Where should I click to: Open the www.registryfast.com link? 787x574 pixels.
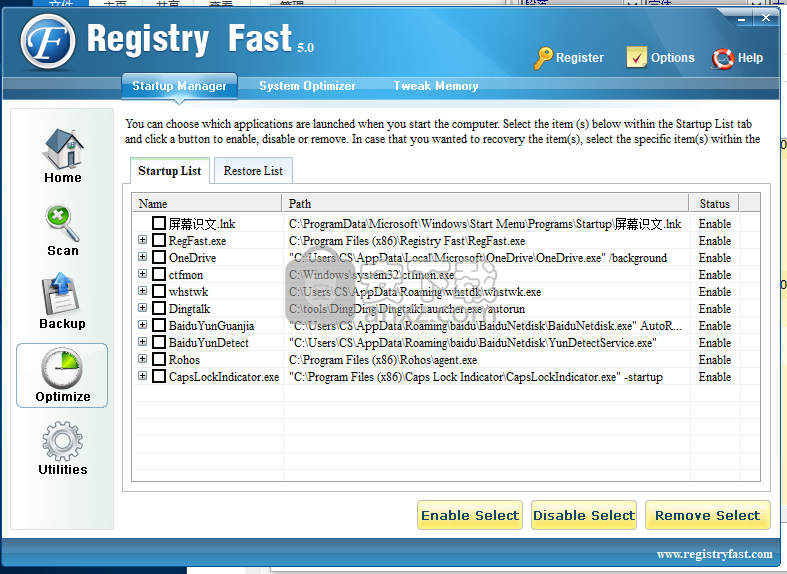click(714, 554)
